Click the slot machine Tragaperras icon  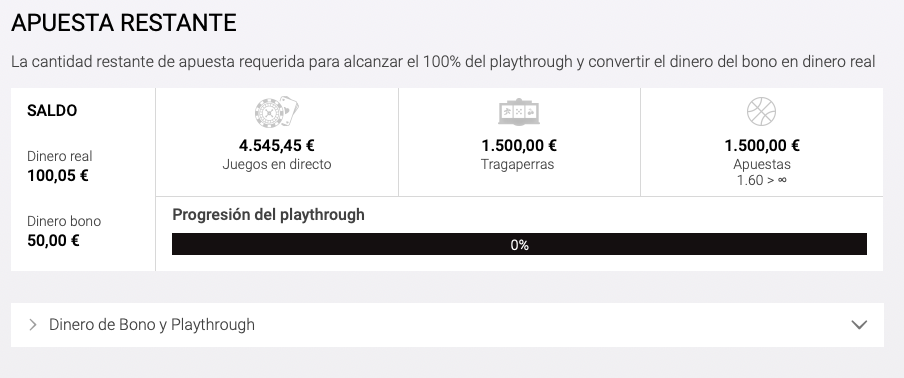point(519,112)
